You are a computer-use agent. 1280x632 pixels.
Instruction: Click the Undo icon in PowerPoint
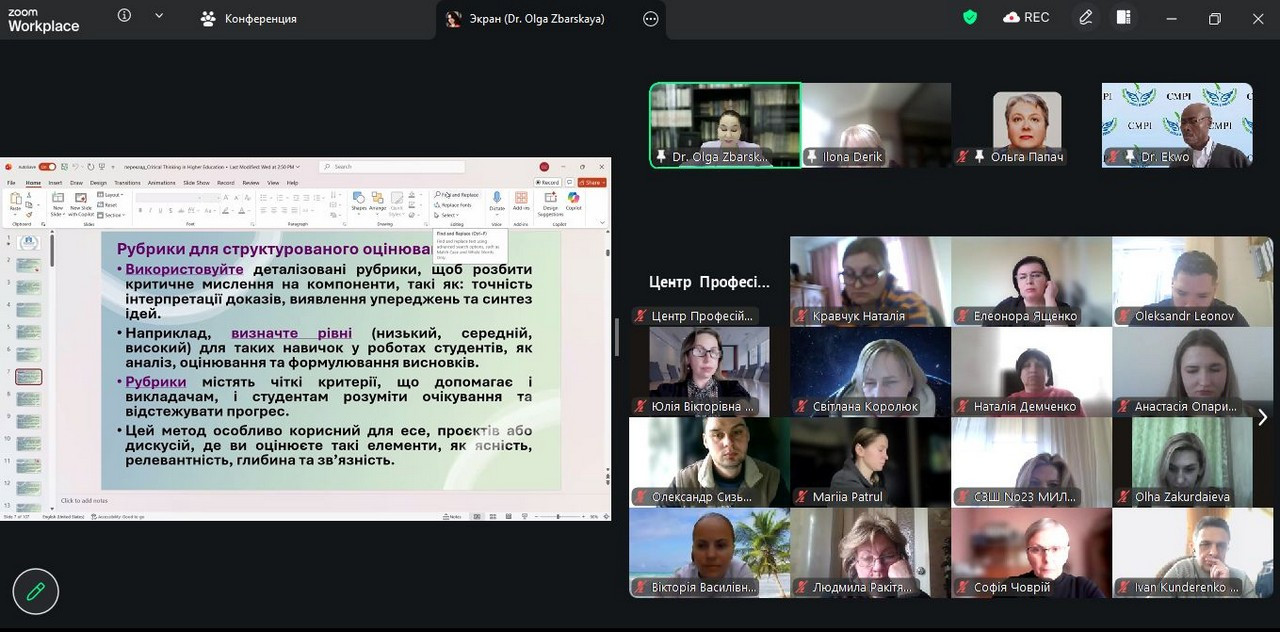(76, 167)
